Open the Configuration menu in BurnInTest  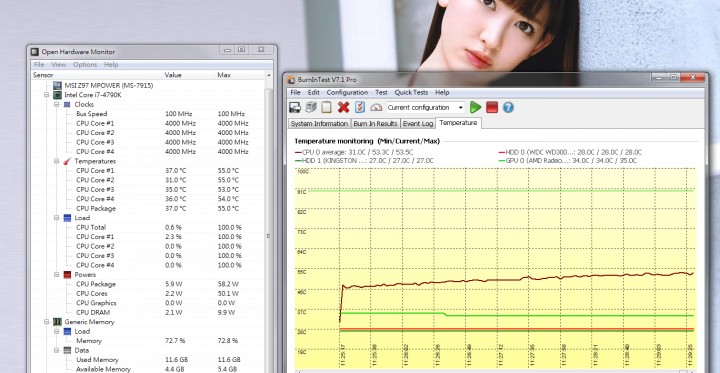coord(347,92)
